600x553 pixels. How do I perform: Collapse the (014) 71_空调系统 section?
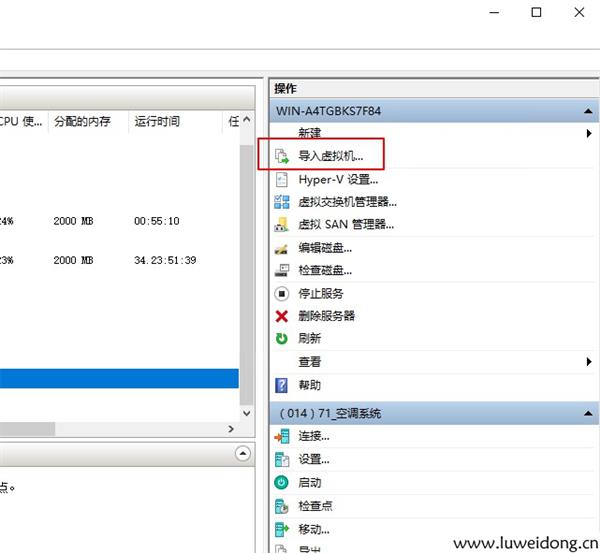[x=588, y=413]
